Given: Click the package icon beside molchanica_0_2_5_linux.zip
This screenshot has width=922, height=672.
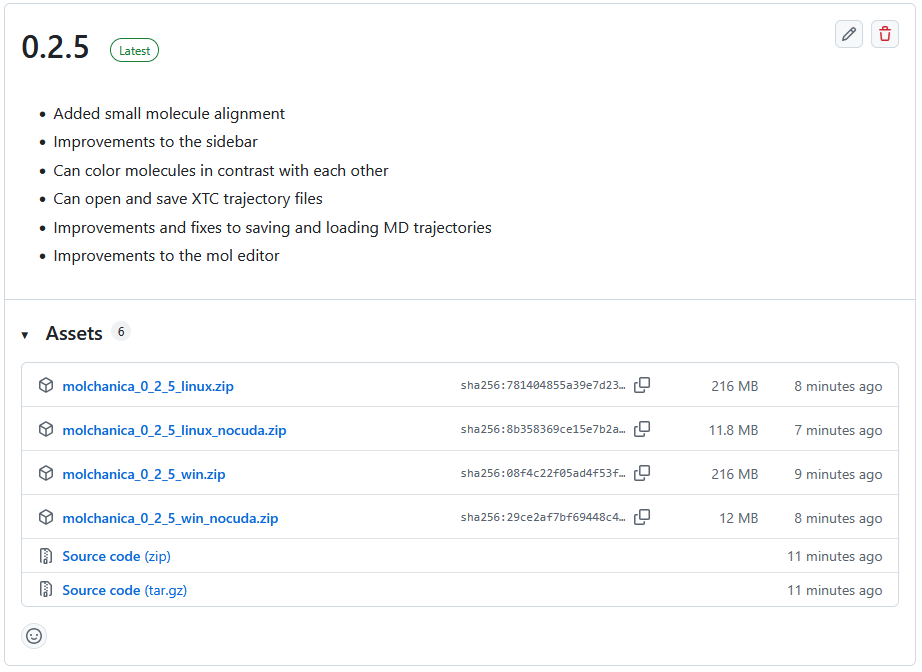Looking at the screenshot, I should (45, 385).
